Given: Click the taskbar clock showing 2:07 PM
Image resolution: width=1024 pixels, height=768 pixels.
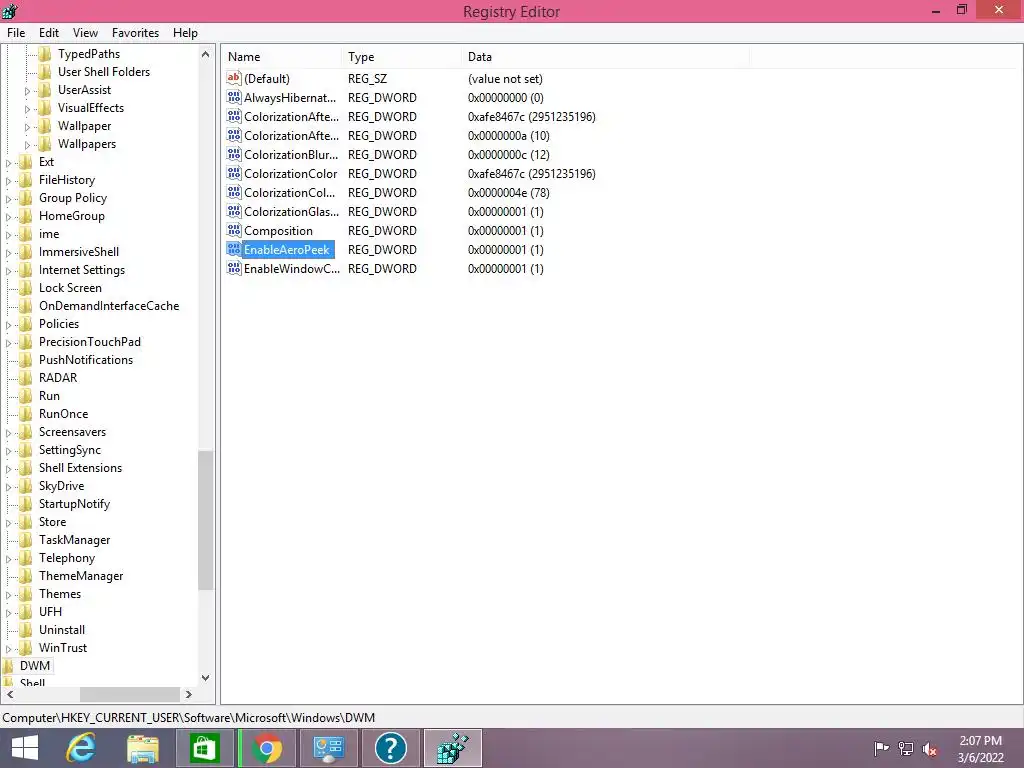Looking at the screenshot, I should point(980,741).
